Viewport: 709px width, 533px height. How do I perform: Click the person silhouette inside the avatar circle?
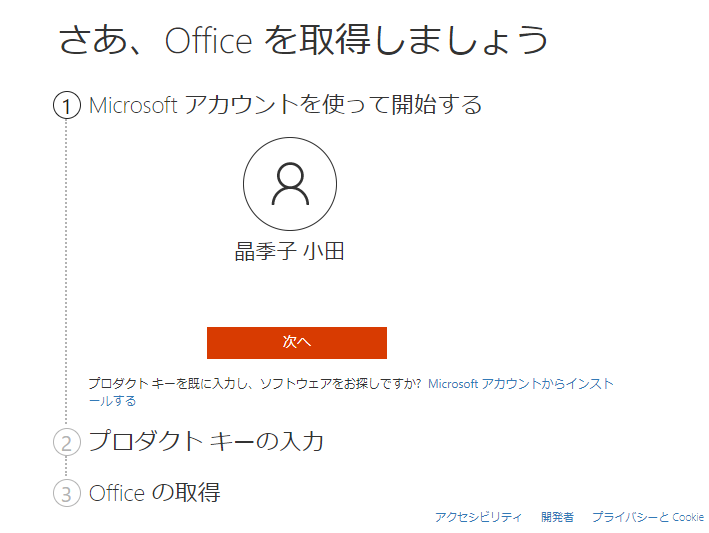pyautogui.click(x=290, y=184)
